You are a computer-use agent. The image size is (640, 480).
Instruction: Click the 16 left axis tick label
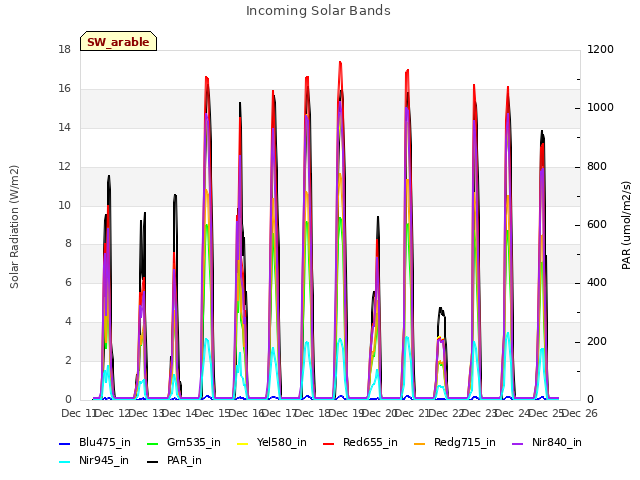65,89
